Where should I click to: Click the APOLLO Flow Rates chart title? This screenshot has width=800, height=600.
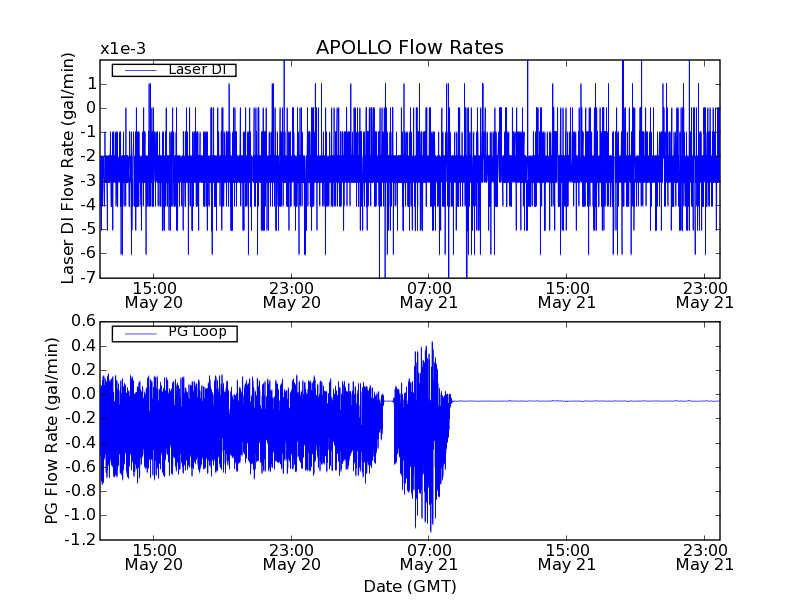[x=409, y=48]
